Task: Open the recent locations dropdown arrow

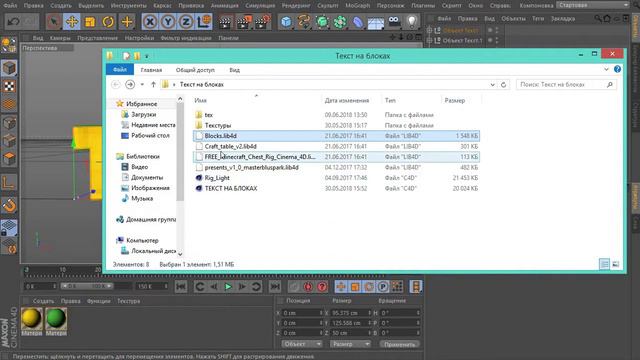Action: pos(142,84)
